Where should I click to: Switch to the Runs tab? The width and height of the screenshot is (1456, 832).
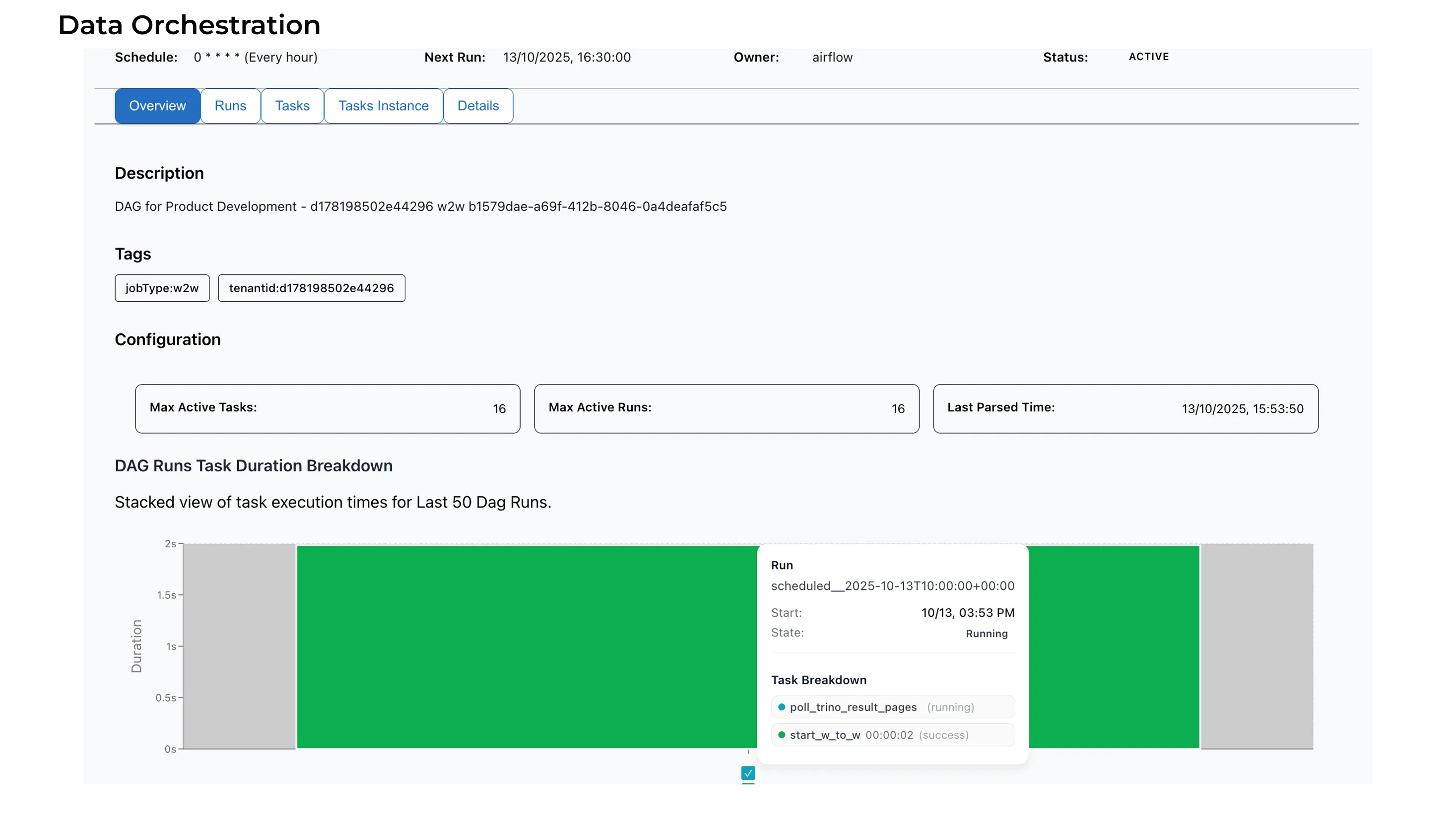230,106
